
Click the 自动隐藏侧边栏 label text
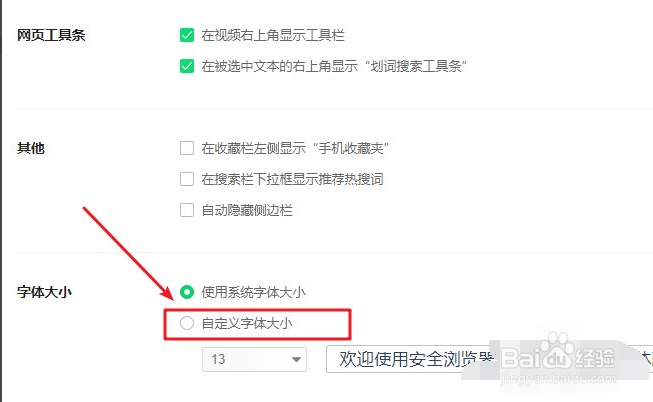point(247,210)
